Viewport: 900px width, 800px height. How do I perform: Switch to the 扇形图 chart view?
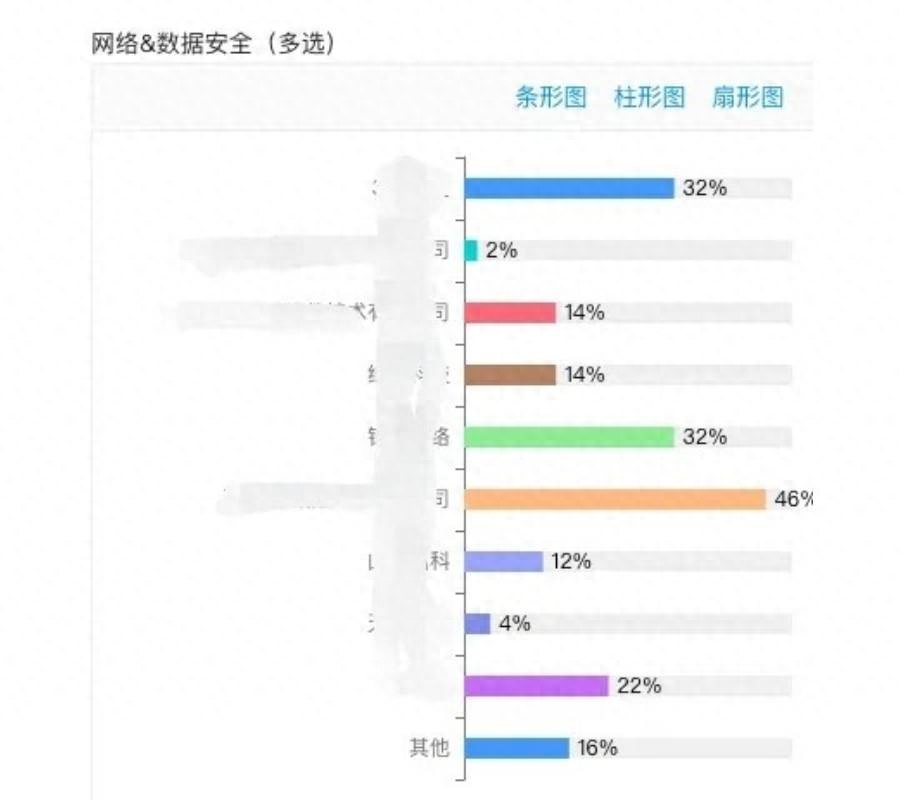[x=747, y=96]
